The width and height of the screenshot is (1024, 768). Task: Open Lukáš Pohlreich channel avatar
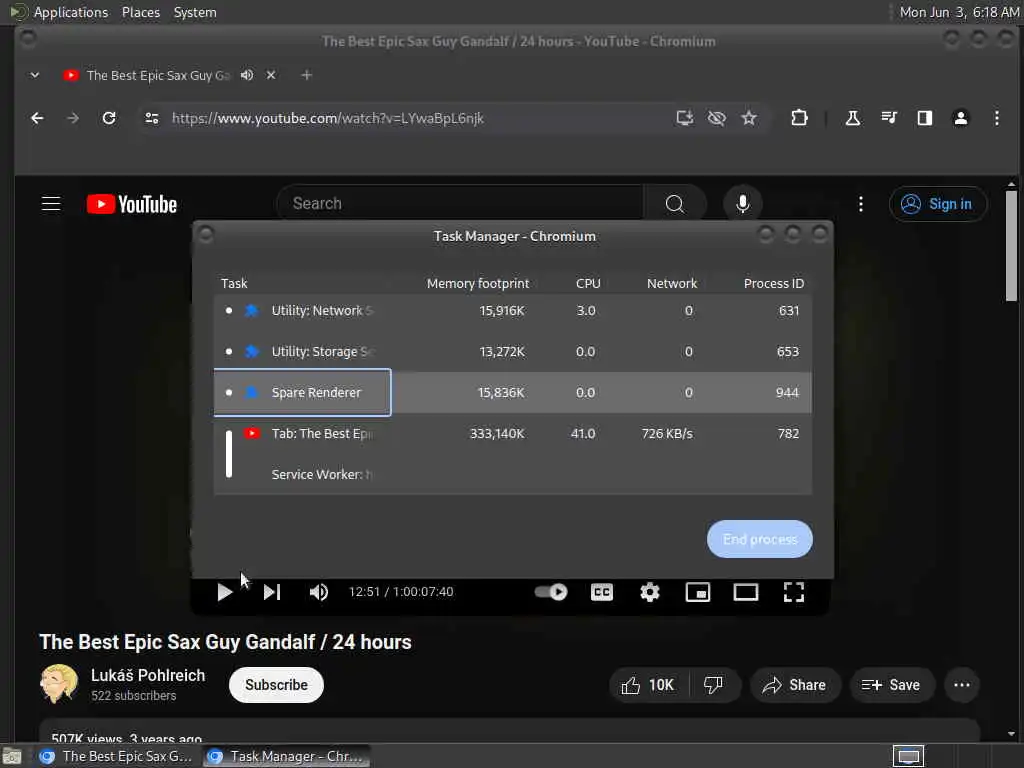59,684
